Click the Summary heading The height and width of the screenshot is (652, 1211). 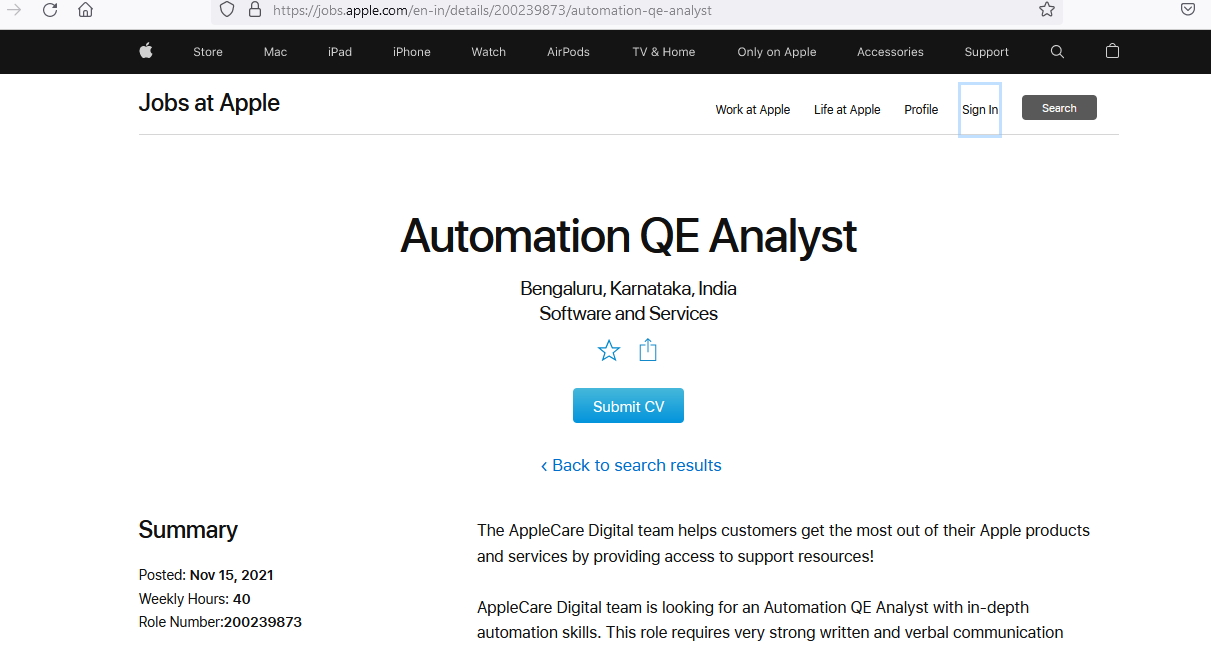[x=188, y=530]
